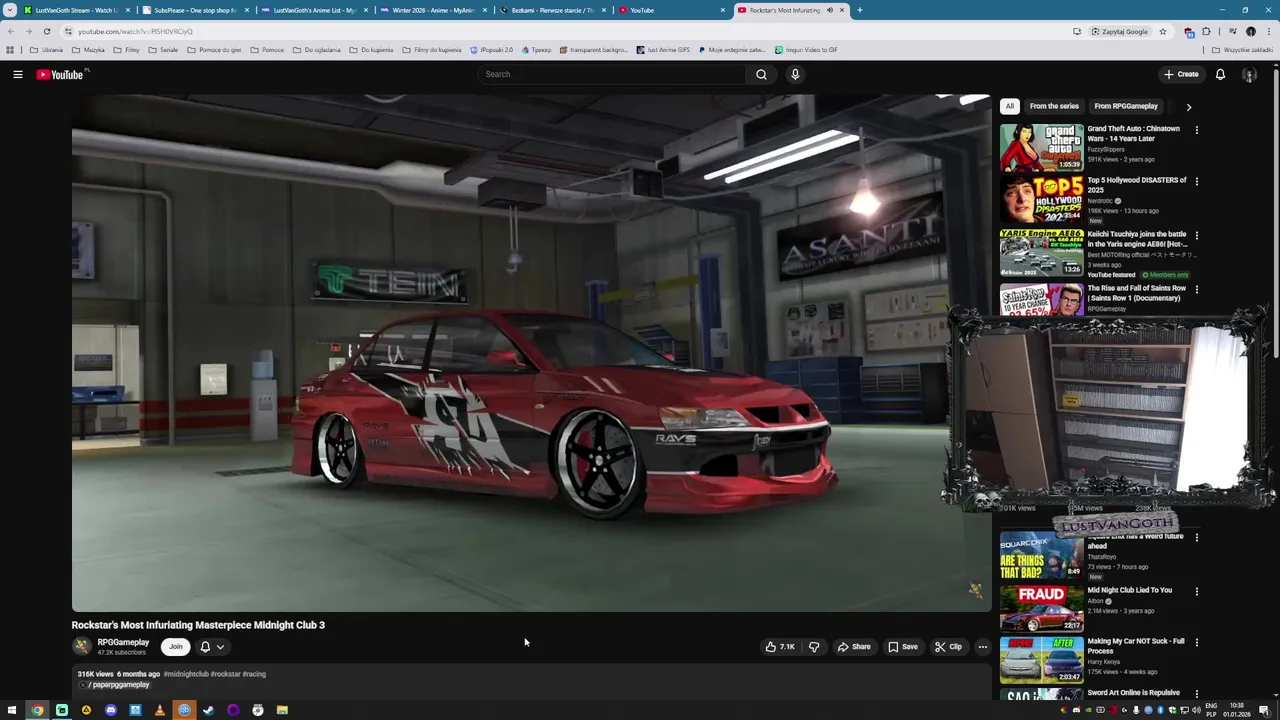Open File Explorer folder in taskbar
Viewport: 1280px width, 720px height.
point(282,710)
